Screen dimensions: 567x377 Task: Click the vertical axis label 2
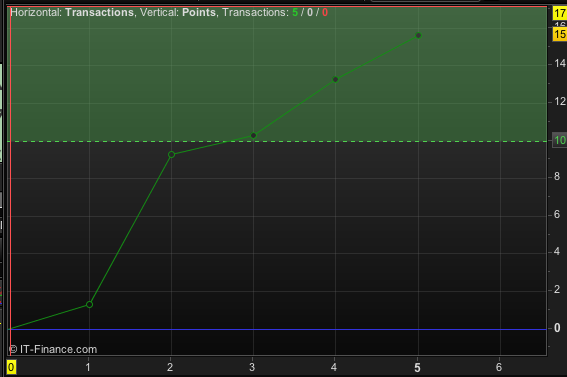(557, 290)
